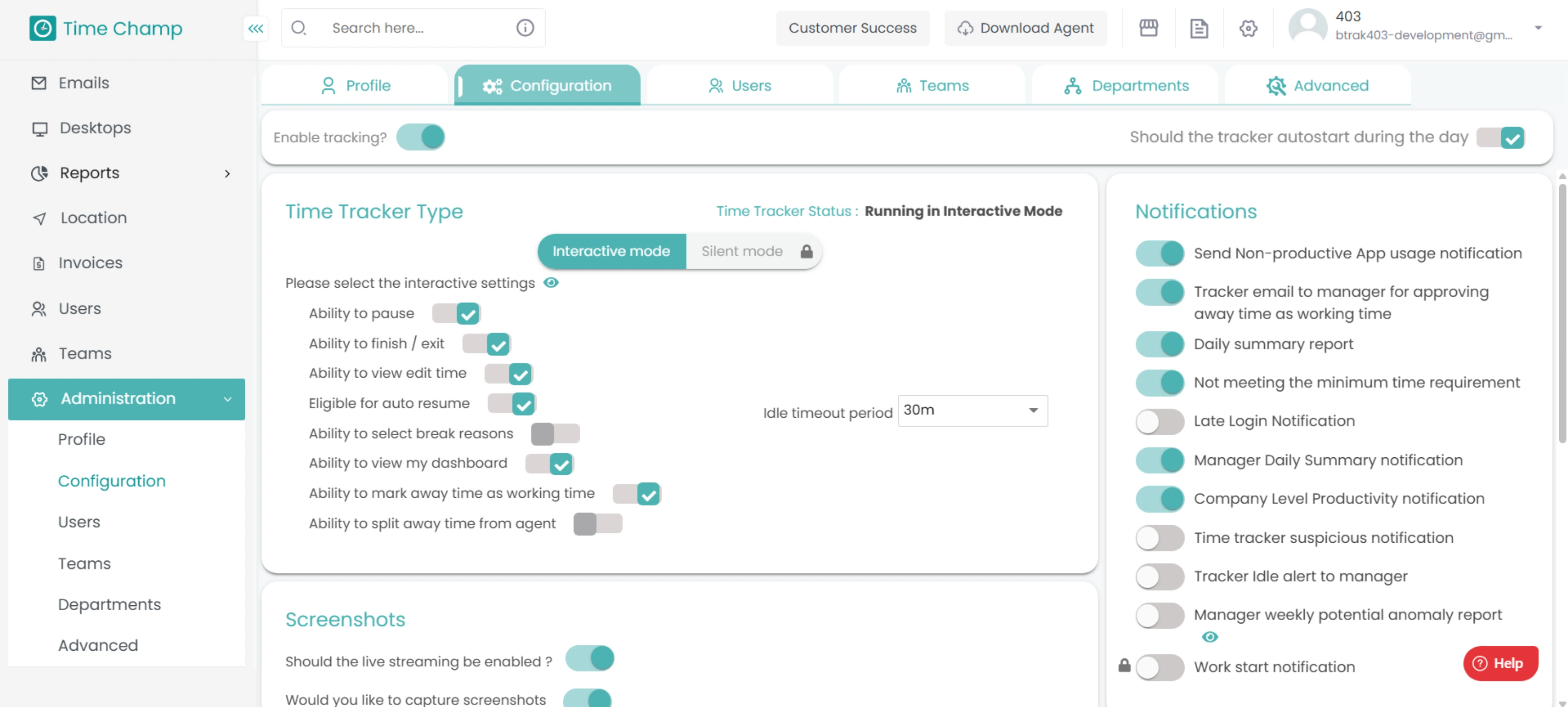Toggle Ability to finish / exit switch
The height and width of the screenshot is (707, 1568).
[x=486, y=344]
